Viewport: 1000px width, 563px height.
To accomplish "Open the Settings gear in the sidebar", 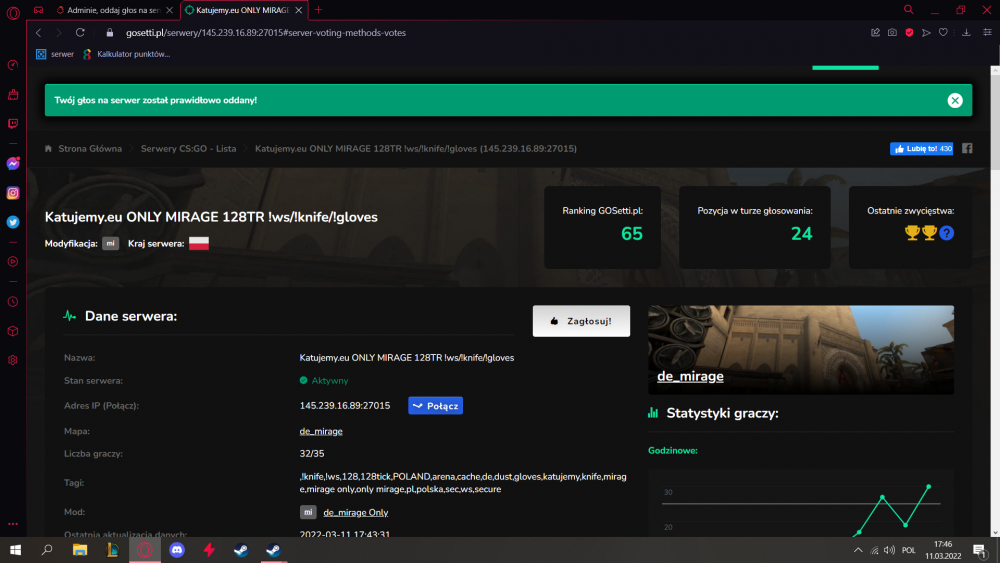I will [13, 360].
